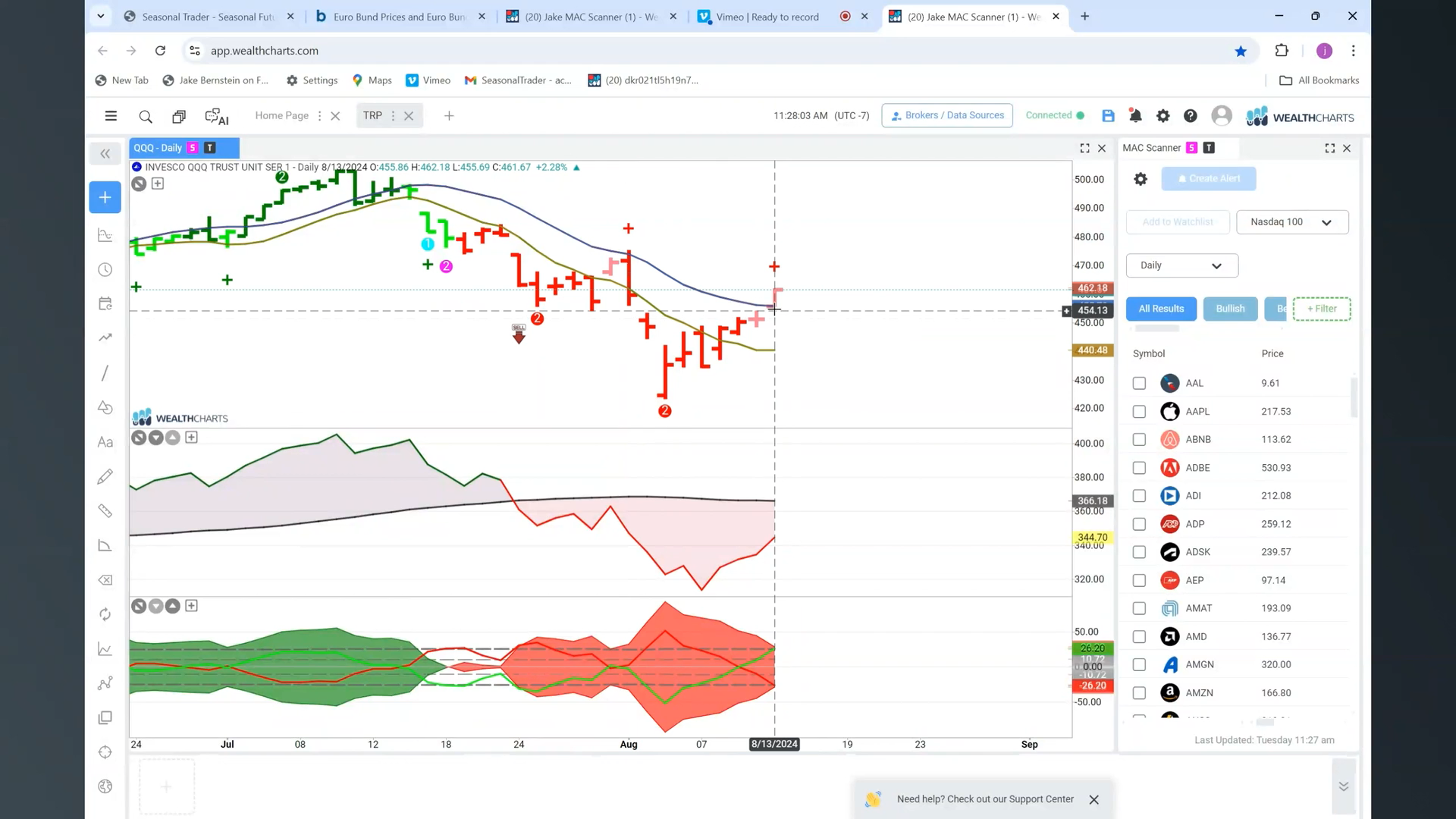The height and width of the screenshot is (819, 1456).
Task: Check the ADSK symbol checkbox
Action: pyautogui.click(x=1139, y=552)
